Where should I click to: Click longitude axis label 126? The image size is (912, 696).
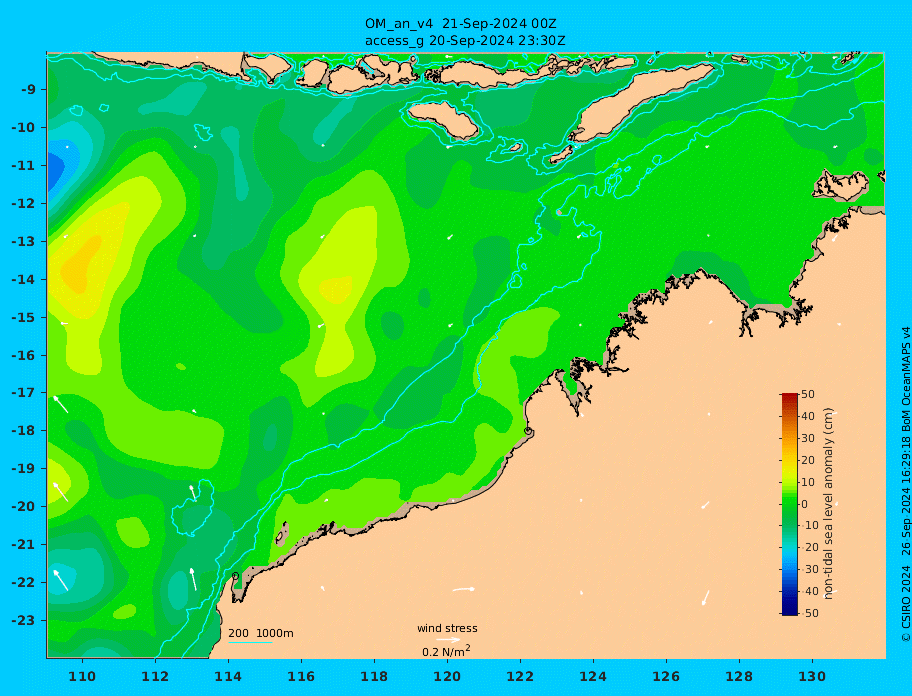tap(666, 677)
